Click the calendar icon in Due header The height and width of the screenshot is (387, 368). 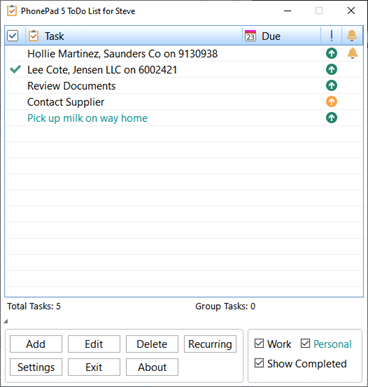coord(250,36)
